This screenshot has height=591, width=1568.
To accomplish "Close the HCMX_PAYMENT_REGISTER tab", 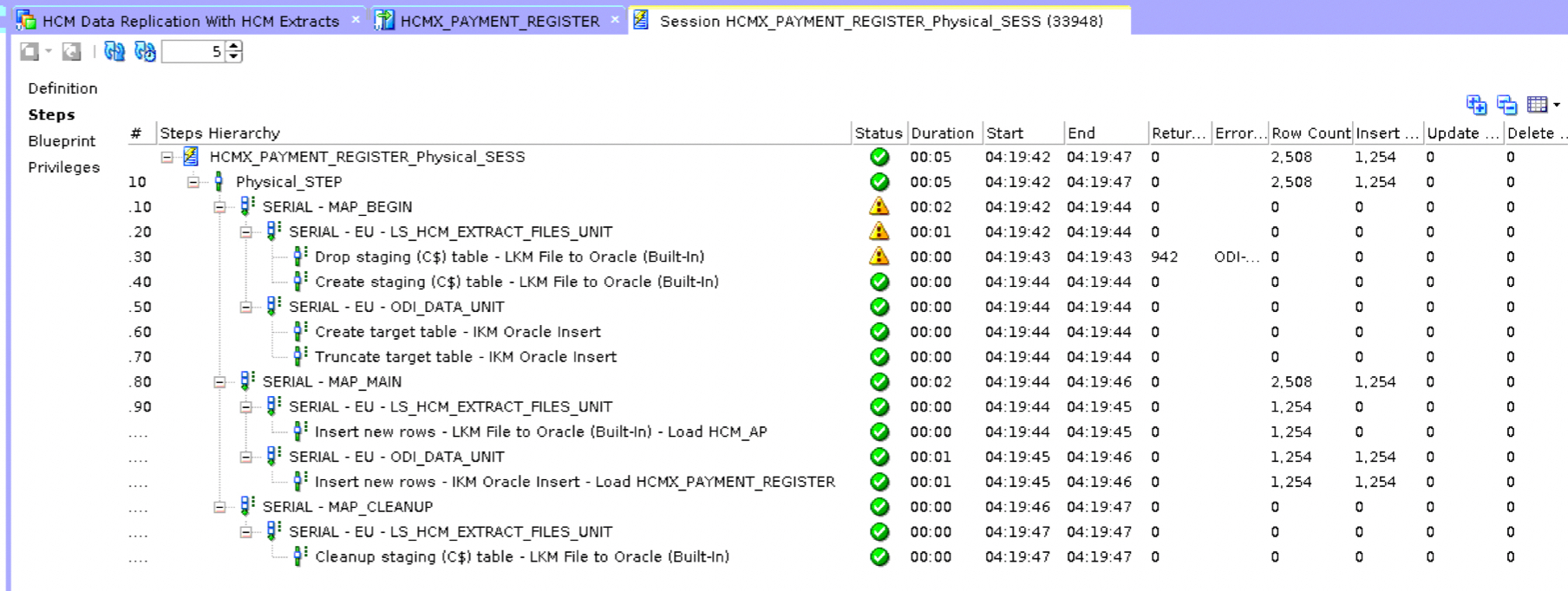I will tap(615, 19).
